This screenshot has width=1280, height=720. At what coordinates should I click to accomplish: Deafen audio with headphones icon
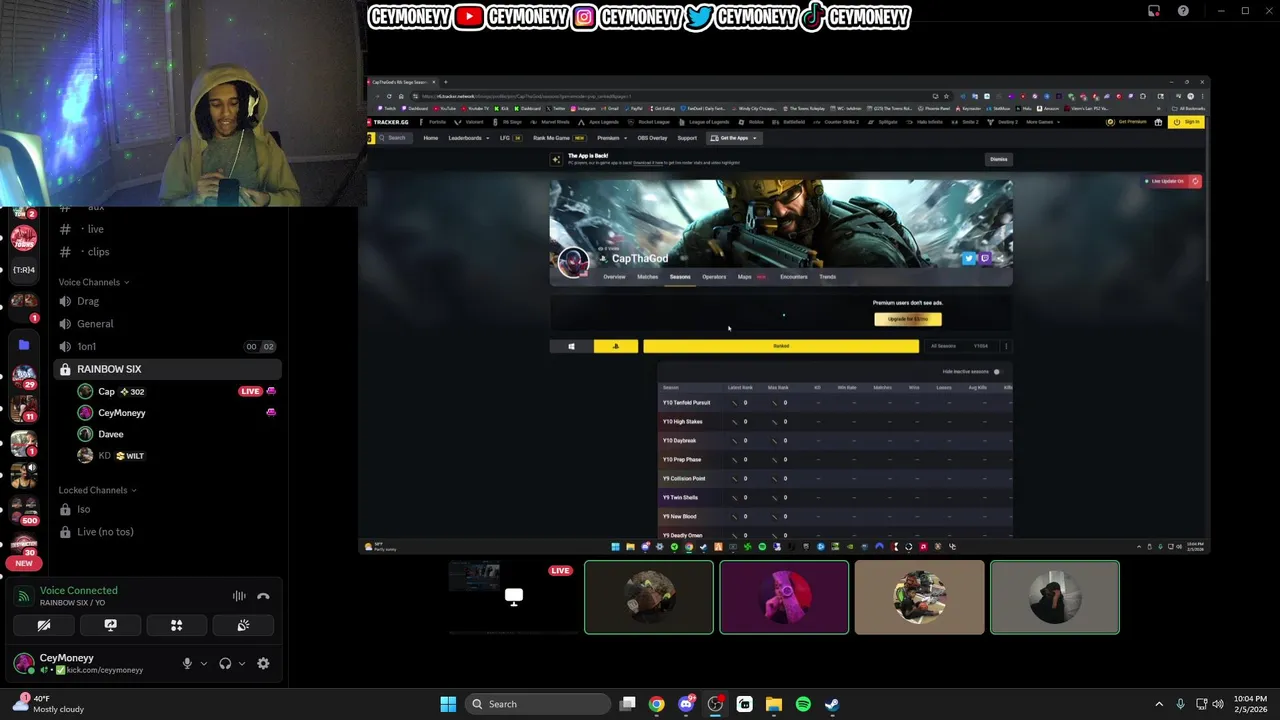pos(225,663)
